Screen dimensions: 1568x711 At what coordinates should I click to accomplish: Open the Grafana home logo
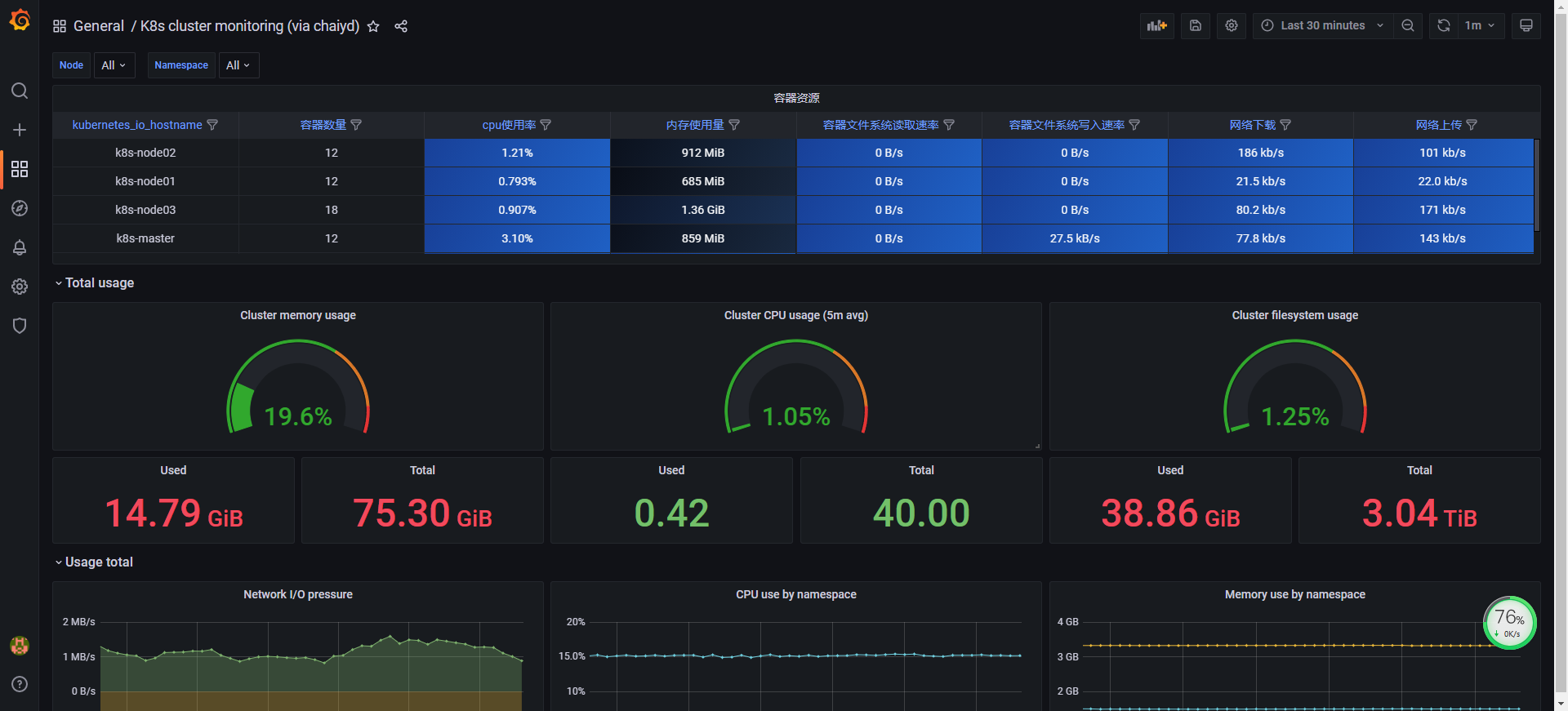tap(20, 20)
